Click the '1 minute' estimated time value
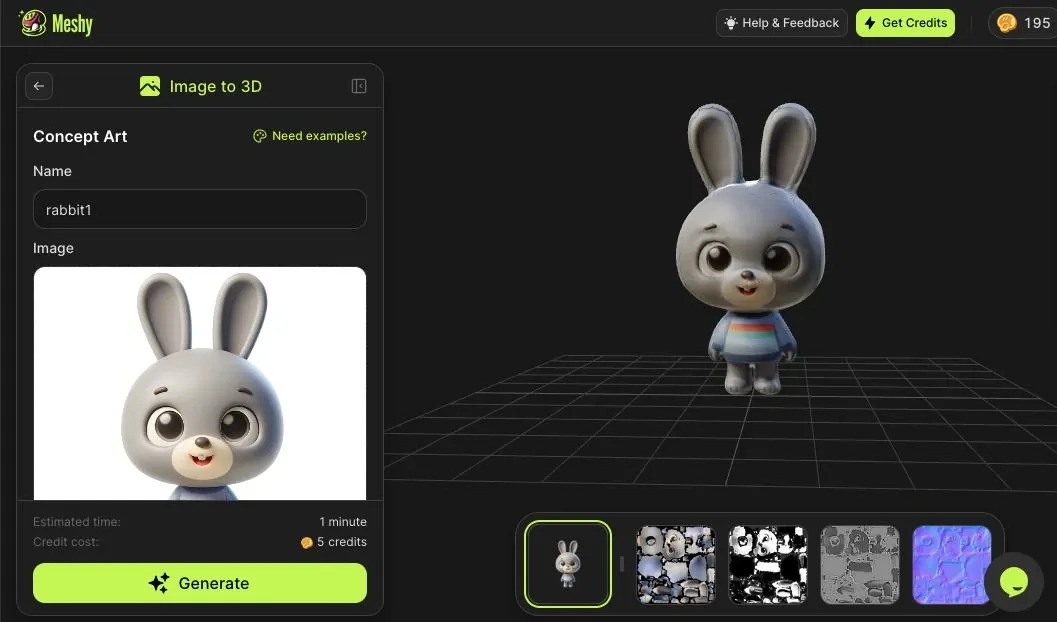The height and width of the screenshot is (622, 1057). pyautogui.click(x=343, y=522)
